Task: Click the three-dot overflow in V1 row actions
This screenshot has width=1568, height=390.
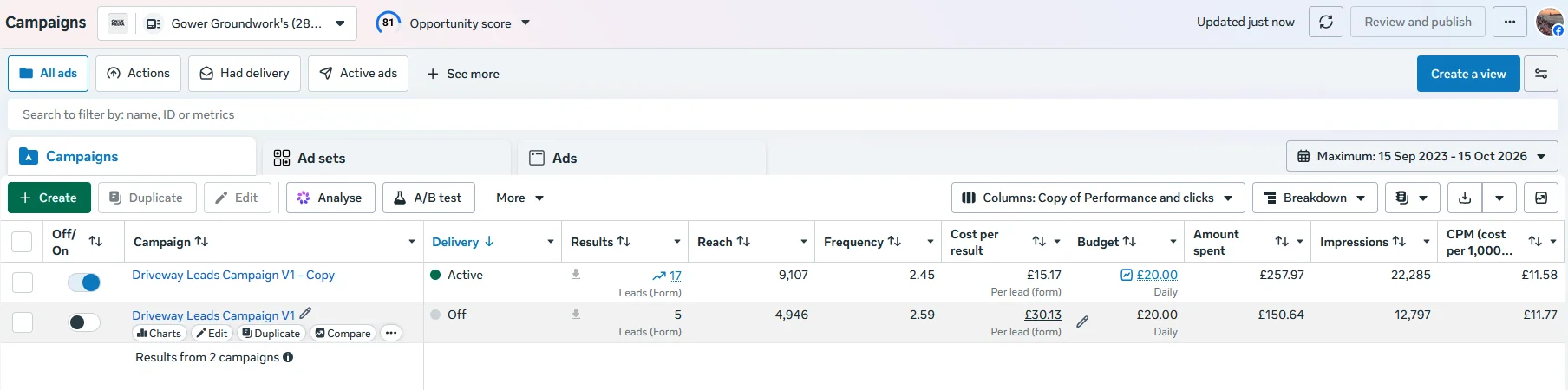Action: tap(391, 333)
